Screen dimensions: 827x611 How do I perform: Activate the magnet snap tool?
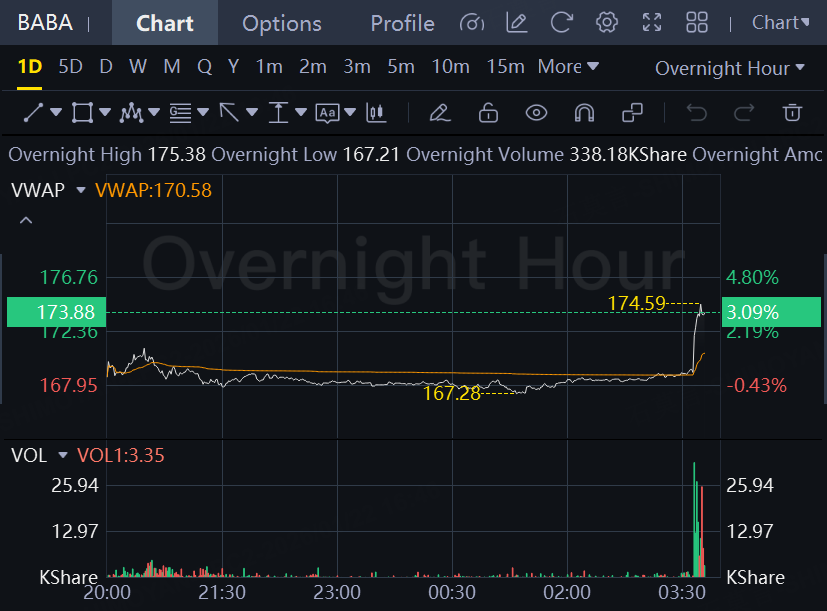[x=584, y=112]
